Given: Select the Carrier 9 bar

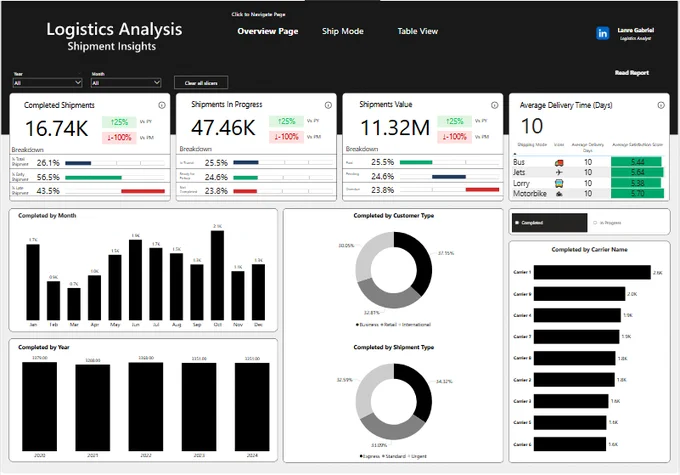Looking at the screenshot, I should tap(579, 294).
